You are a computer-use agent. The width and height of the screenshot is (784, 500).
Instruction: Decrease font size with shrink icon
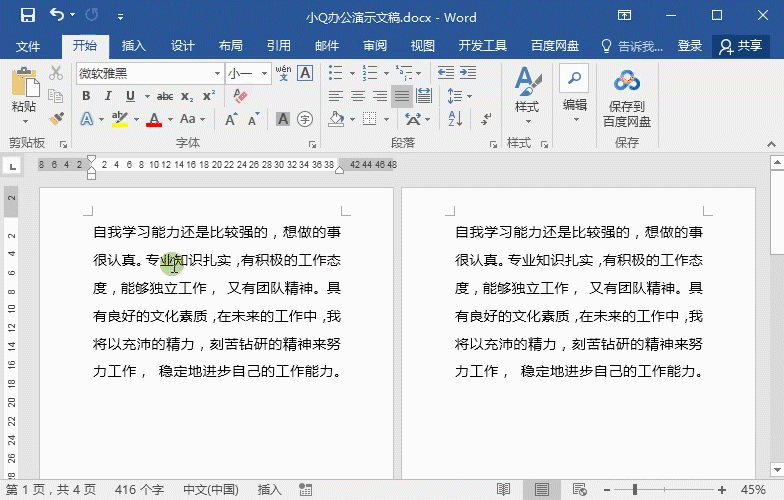click(x=254, y=119)
